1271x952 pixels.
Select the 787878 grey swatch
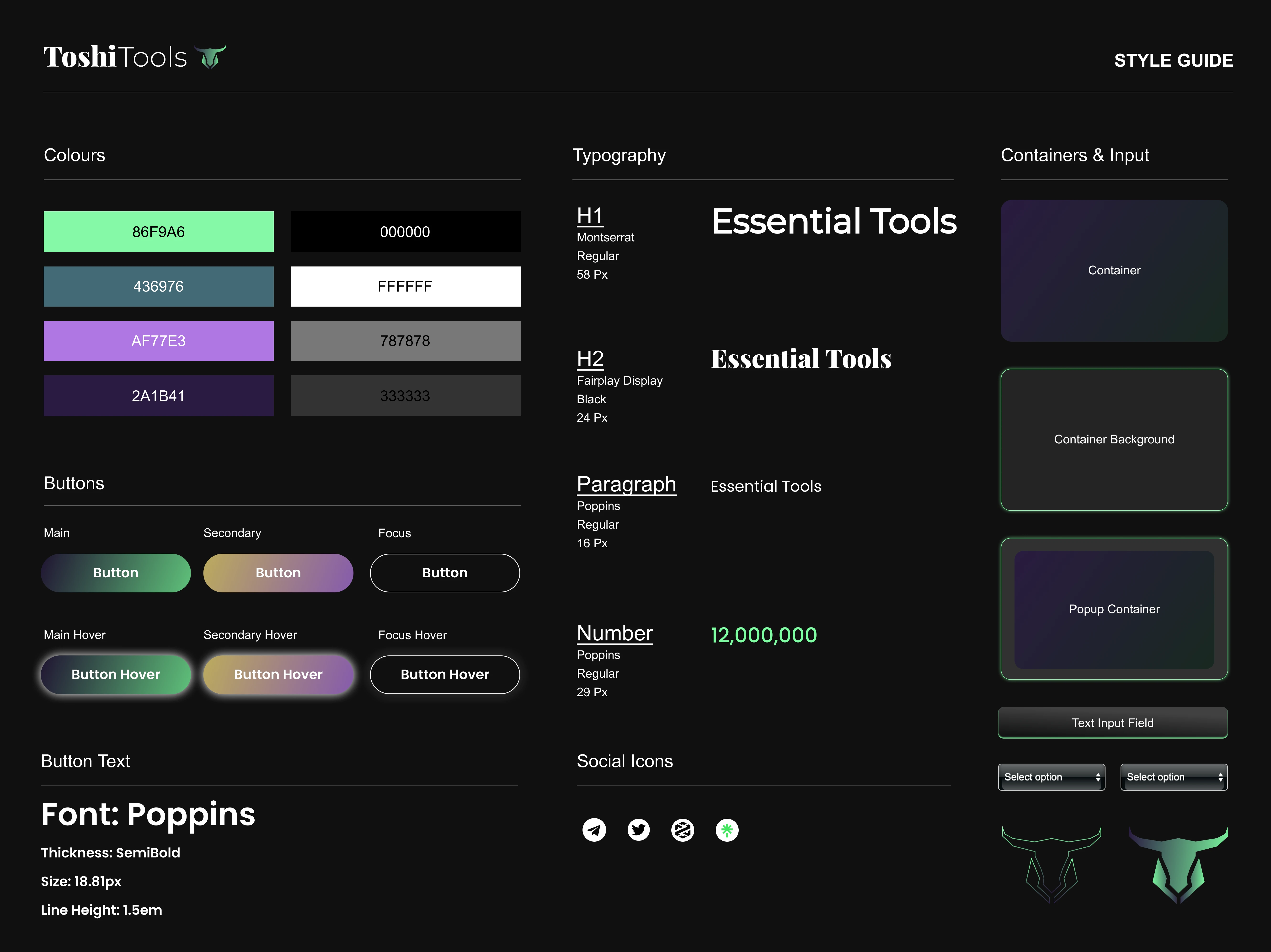pyautogui.click(x=406, y=341)
